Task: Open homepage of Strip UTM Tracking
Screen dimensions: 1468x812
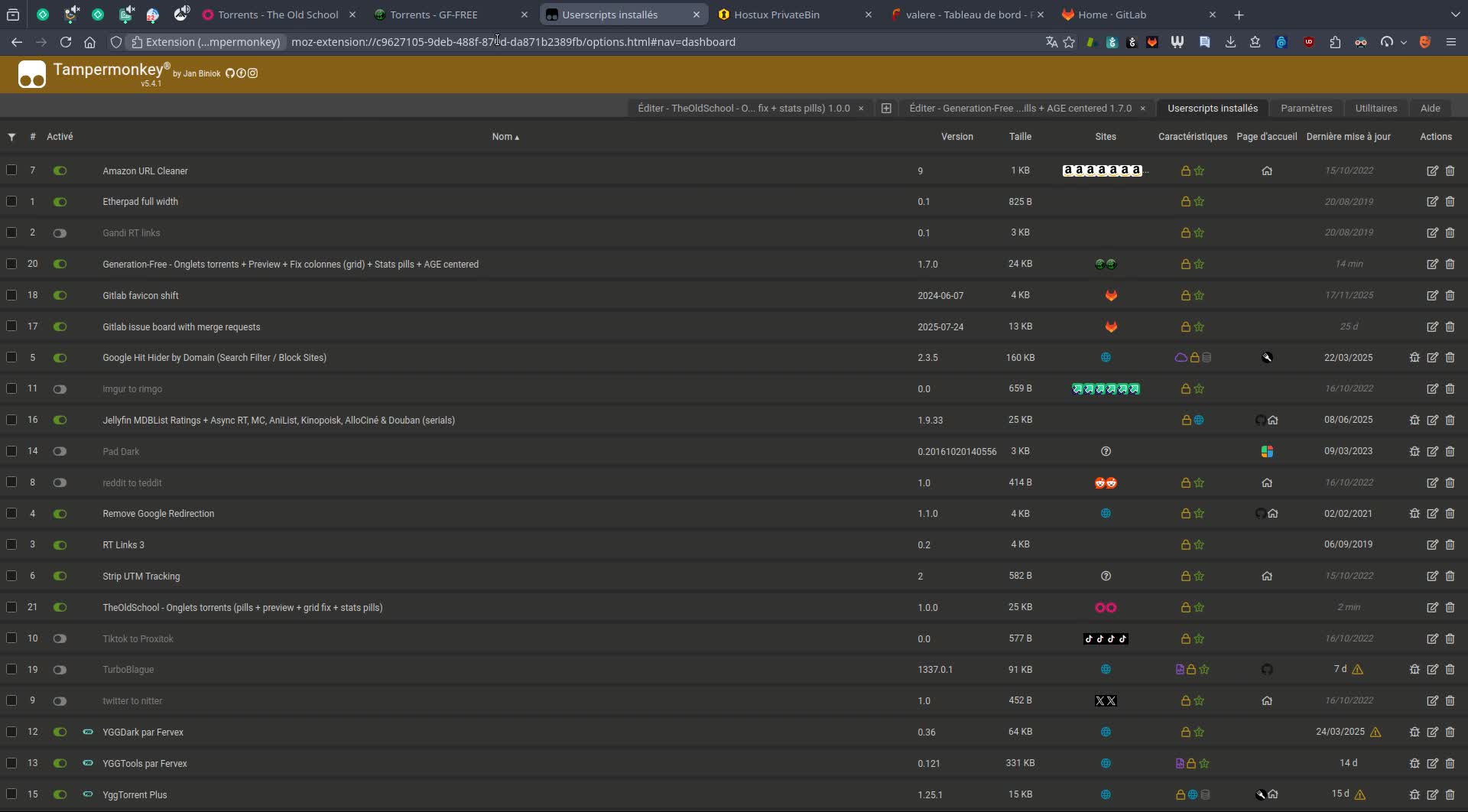Action: click(x=1267, y=576)
